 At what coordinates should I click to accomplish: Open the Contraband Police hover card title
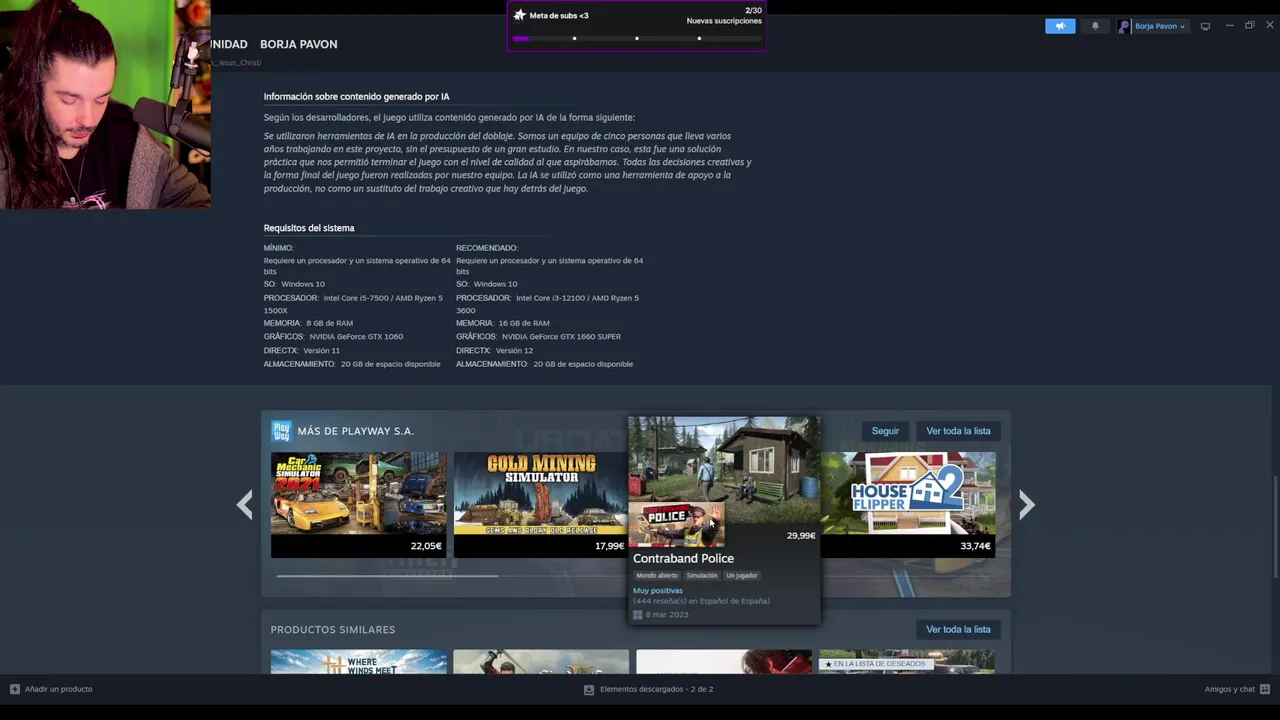click(683, 558)
